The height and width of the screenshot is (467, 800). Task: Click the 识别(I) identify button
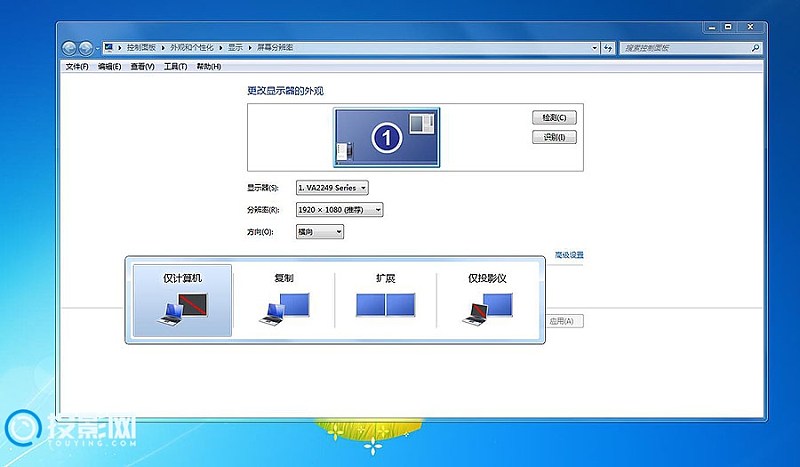554,137
